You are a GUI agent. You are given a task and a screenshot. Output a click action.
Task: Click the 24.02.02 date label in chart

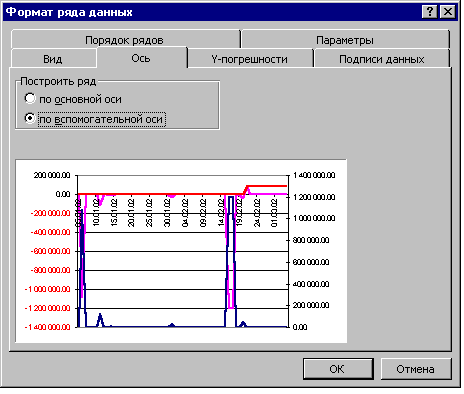(x=257, y=212)
